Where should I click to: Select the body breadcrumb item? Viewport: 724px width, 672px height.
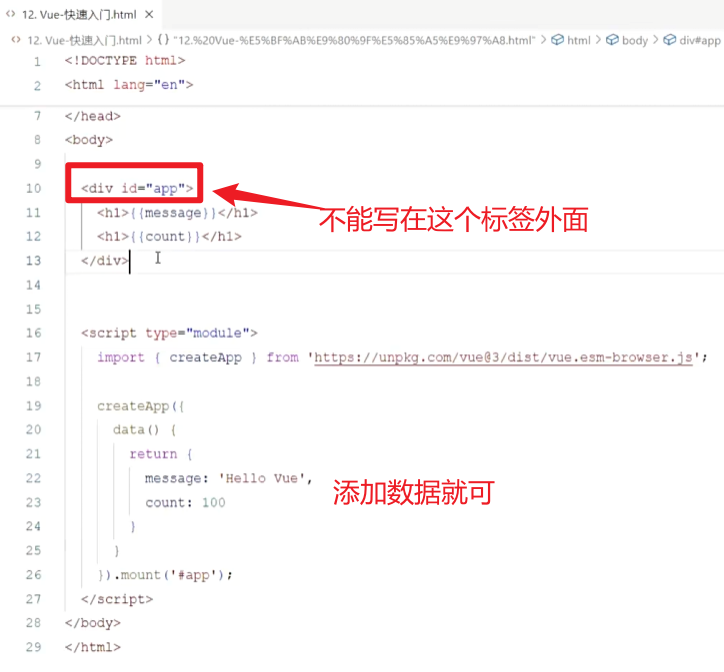pos(635,41)
